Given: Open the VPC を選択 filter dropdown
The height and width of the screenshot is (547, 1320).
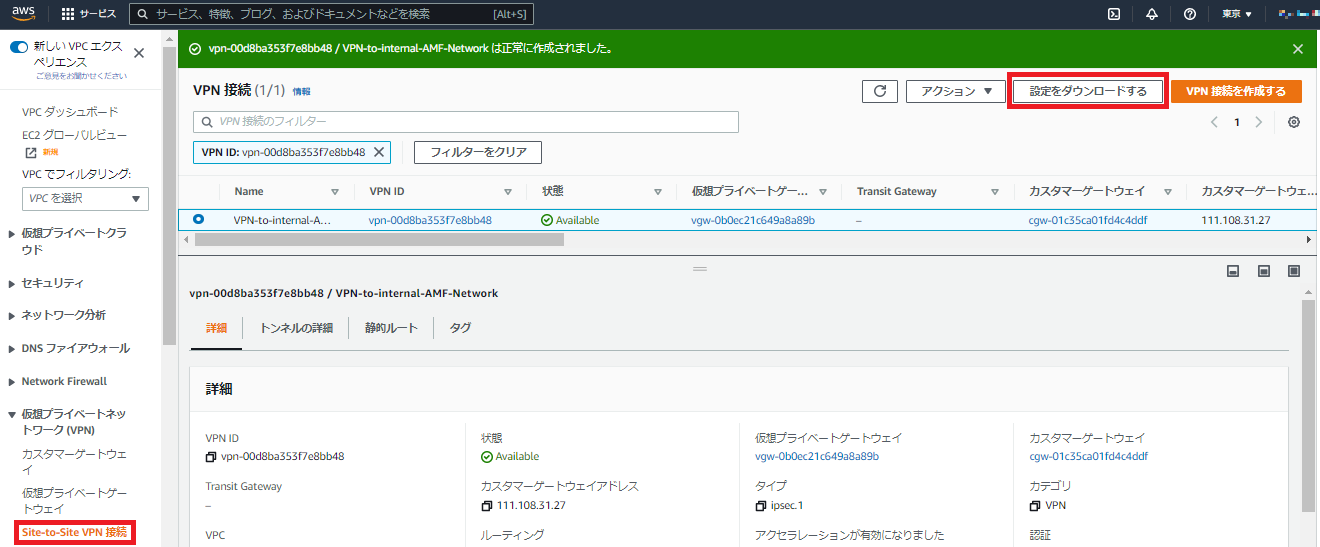Looking at the screenshot, I should 85,198.
